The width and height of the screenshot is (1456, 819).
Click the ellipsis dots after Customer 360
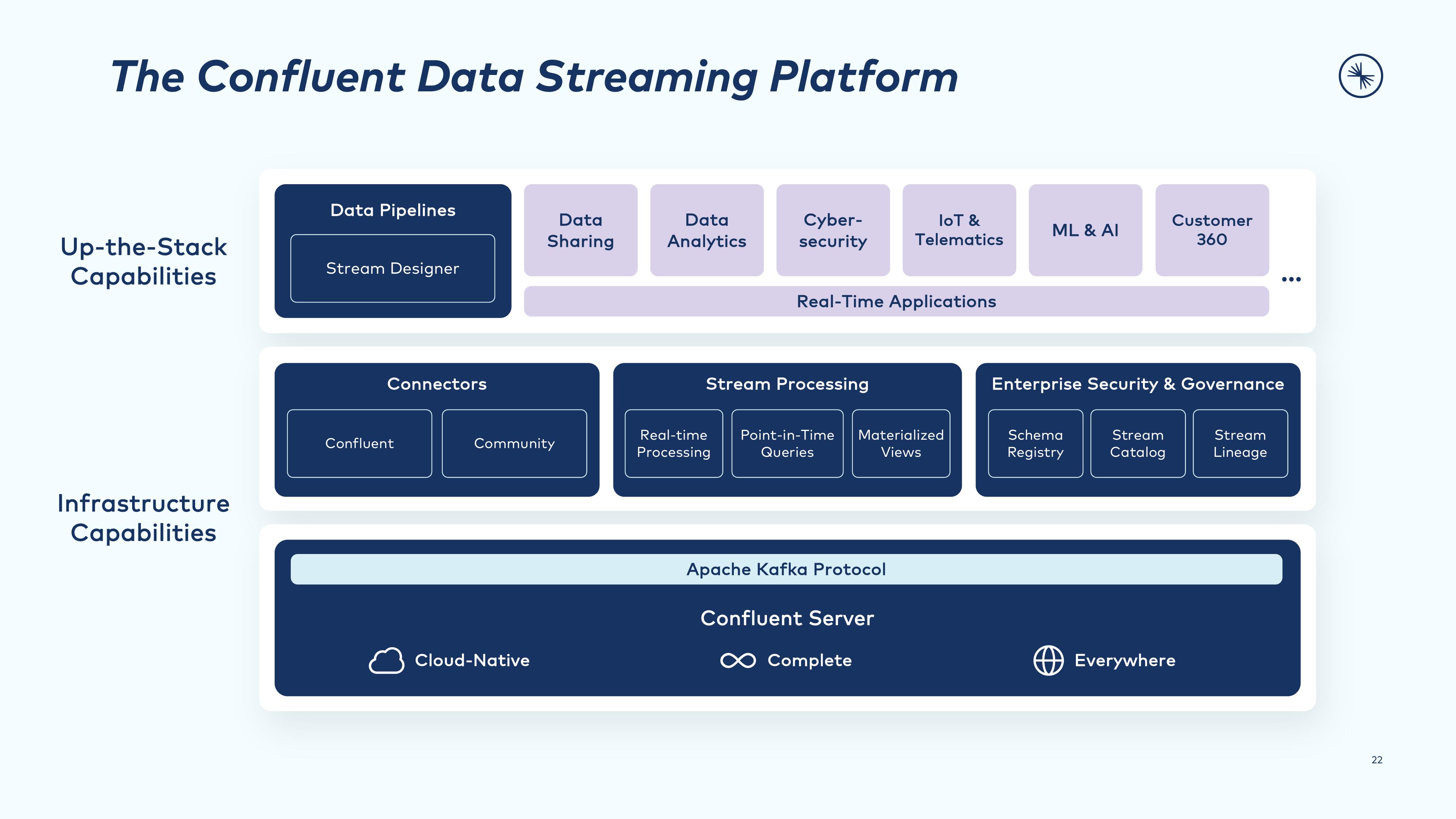pyautogui.click(x=1291, y=279)
